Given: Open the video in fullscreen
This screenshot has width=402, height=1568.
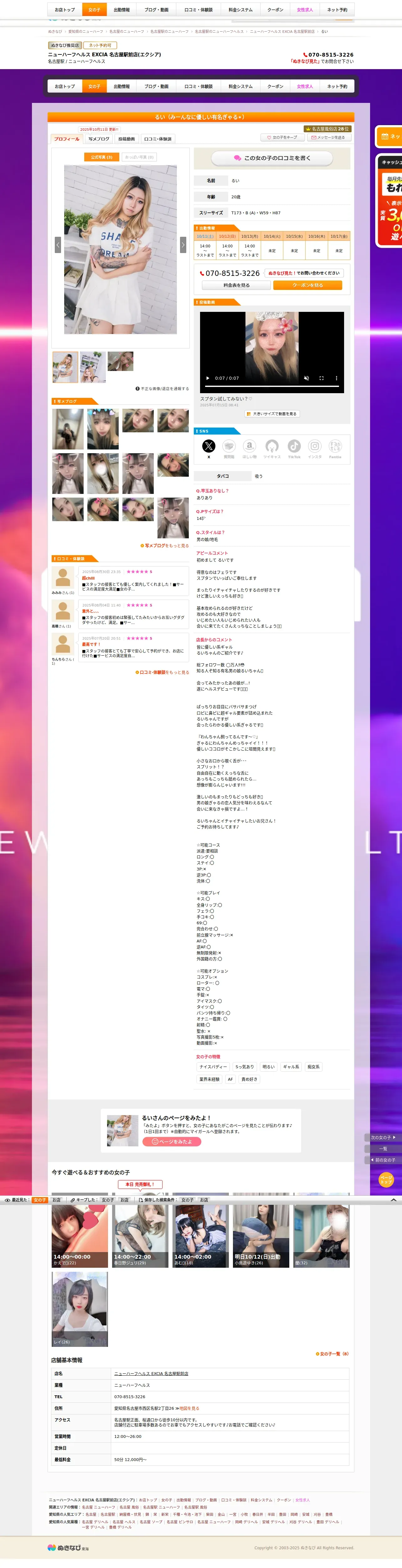Looking at the screenshot, I should [322, 378].
